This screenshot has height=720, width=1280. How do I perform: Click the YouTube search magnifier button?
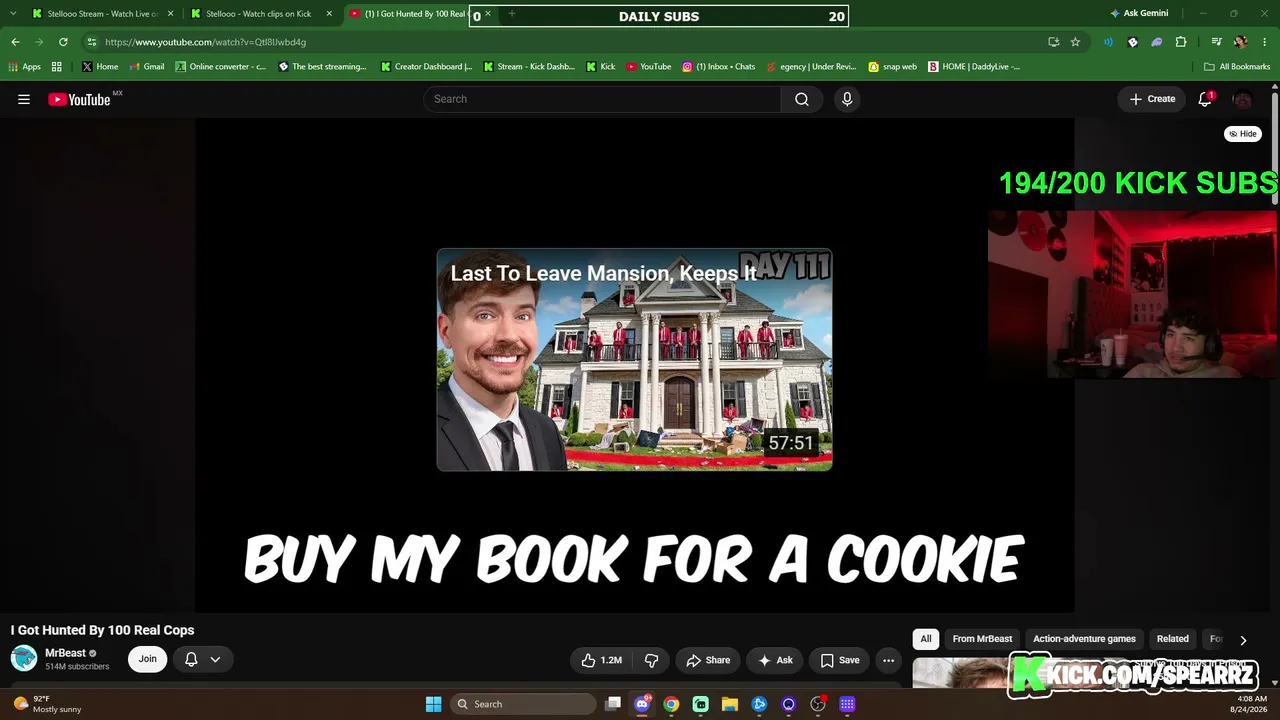pos(802,99)
